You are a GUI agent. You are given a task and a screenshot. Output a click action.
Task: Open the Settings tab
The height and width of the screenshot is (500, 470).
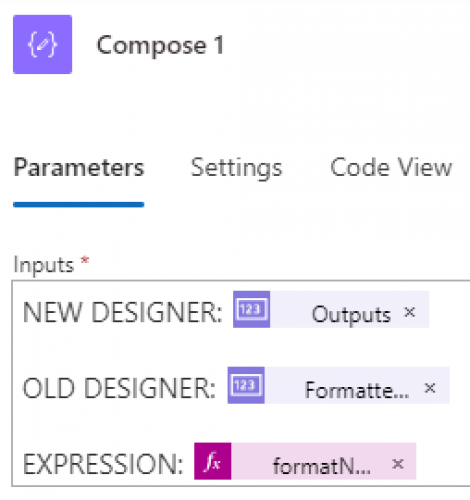pos(236,168)
